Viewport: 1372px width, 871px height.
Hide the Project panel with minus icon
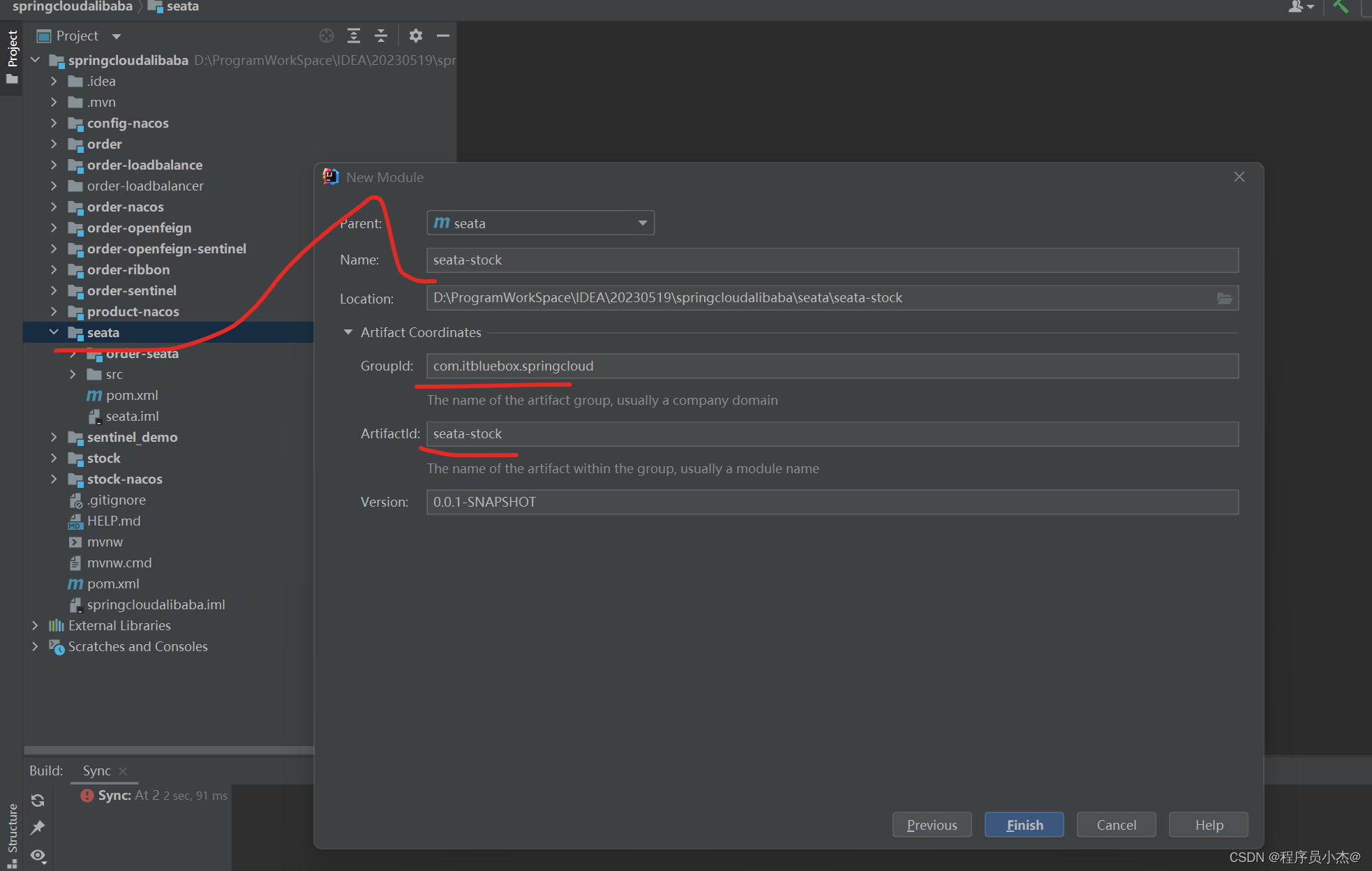pyautogui.click(x=443, y=36)
